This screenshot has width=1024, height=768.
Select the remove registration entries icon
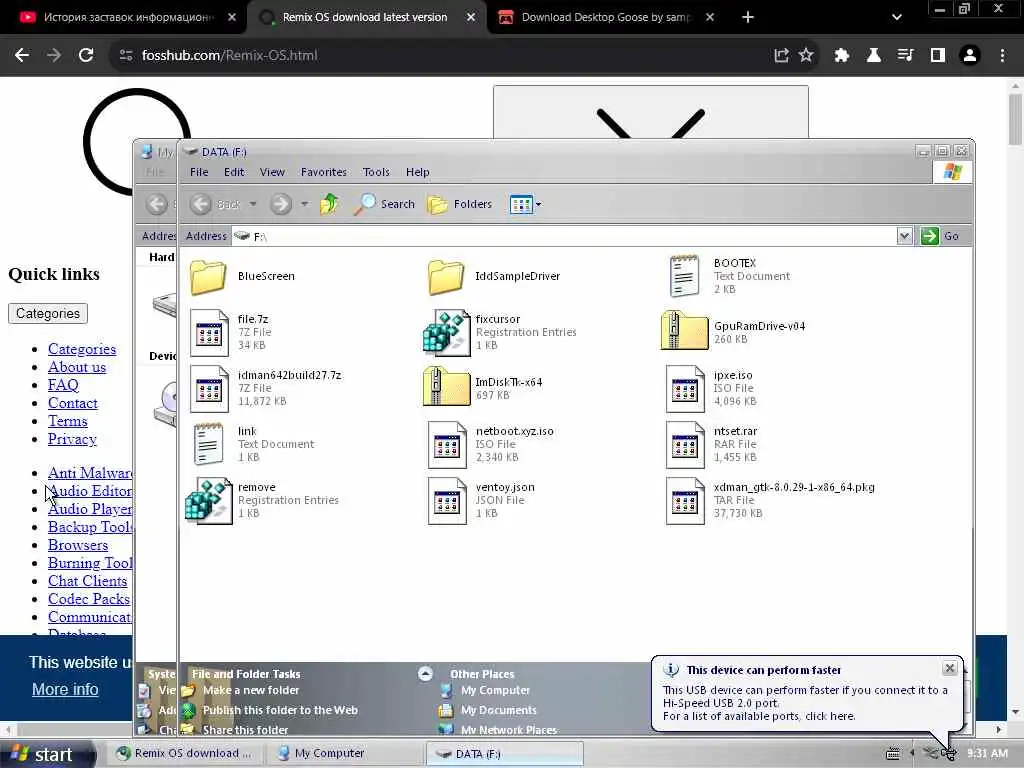pyautogui.click(x=209, y=500)
